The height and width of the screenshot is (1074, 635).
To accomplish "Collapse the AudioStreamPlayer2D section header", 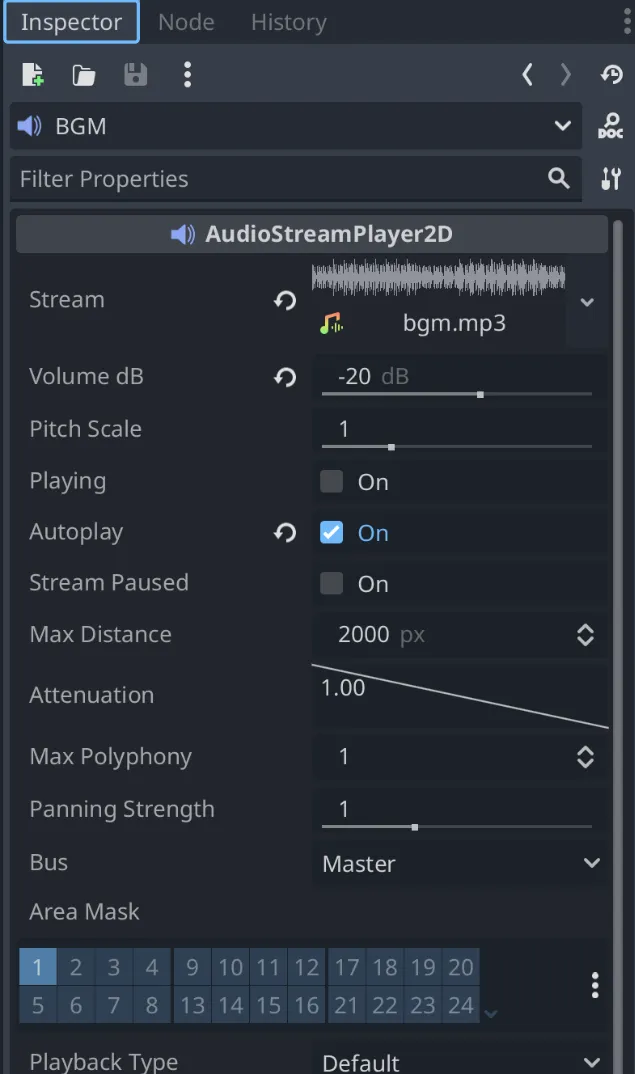I will point(312,235).
